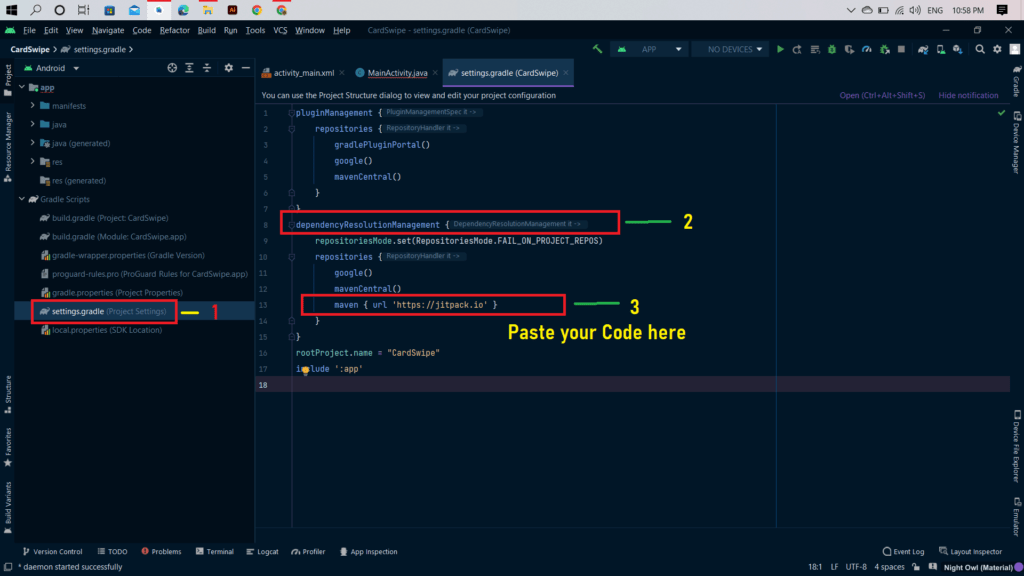Click the Hide notification link
Screen dimensions: 1024x576
[x=967, y=96]
